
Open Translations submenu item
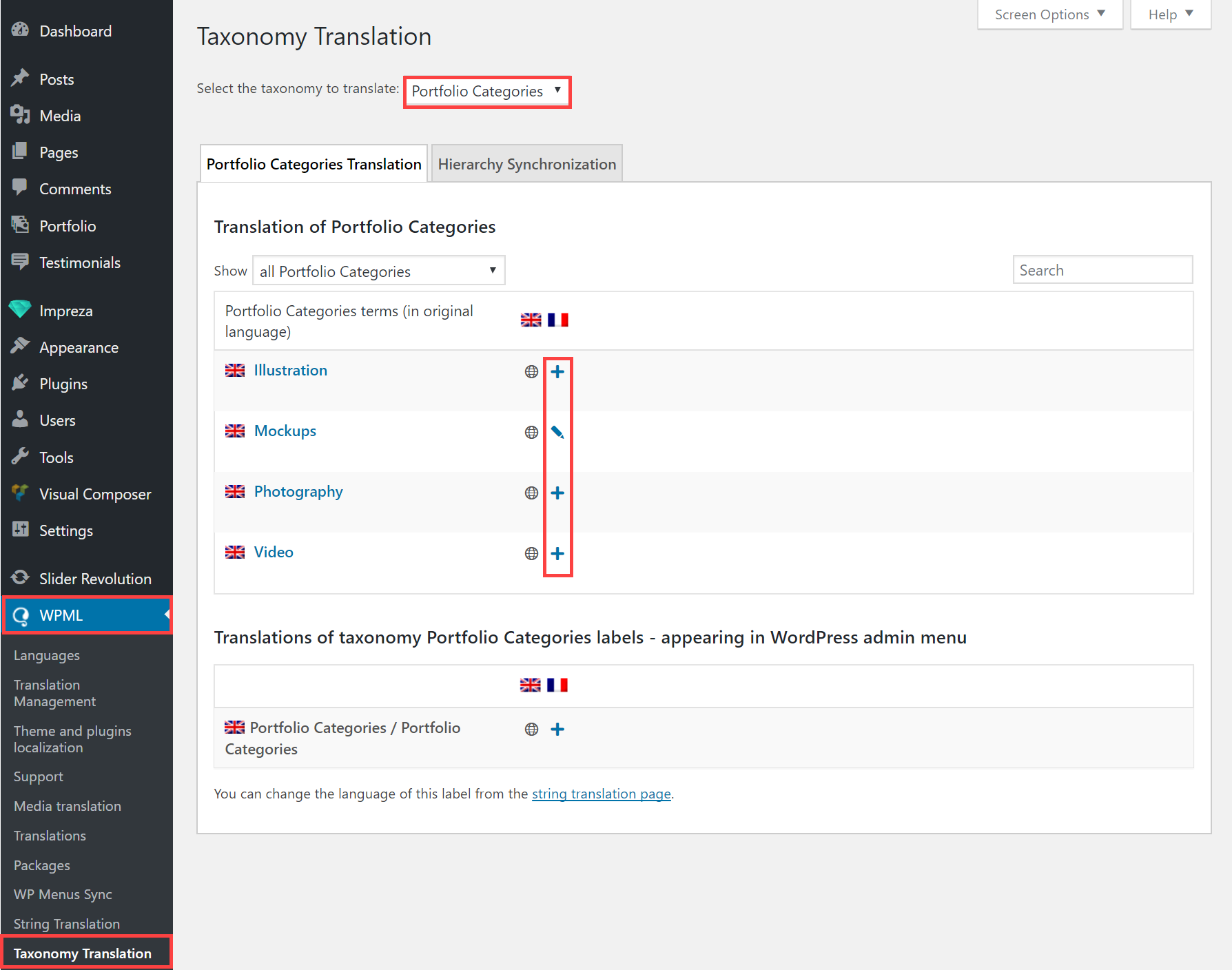(50, 836)
